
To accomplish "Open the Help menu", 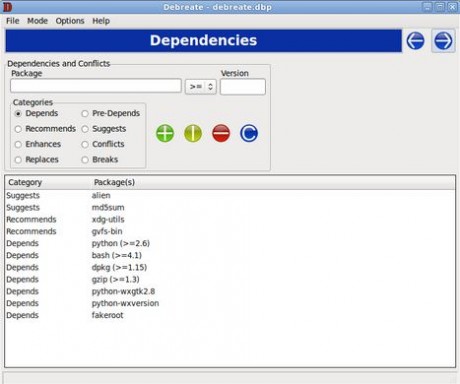I will (101, 21).
